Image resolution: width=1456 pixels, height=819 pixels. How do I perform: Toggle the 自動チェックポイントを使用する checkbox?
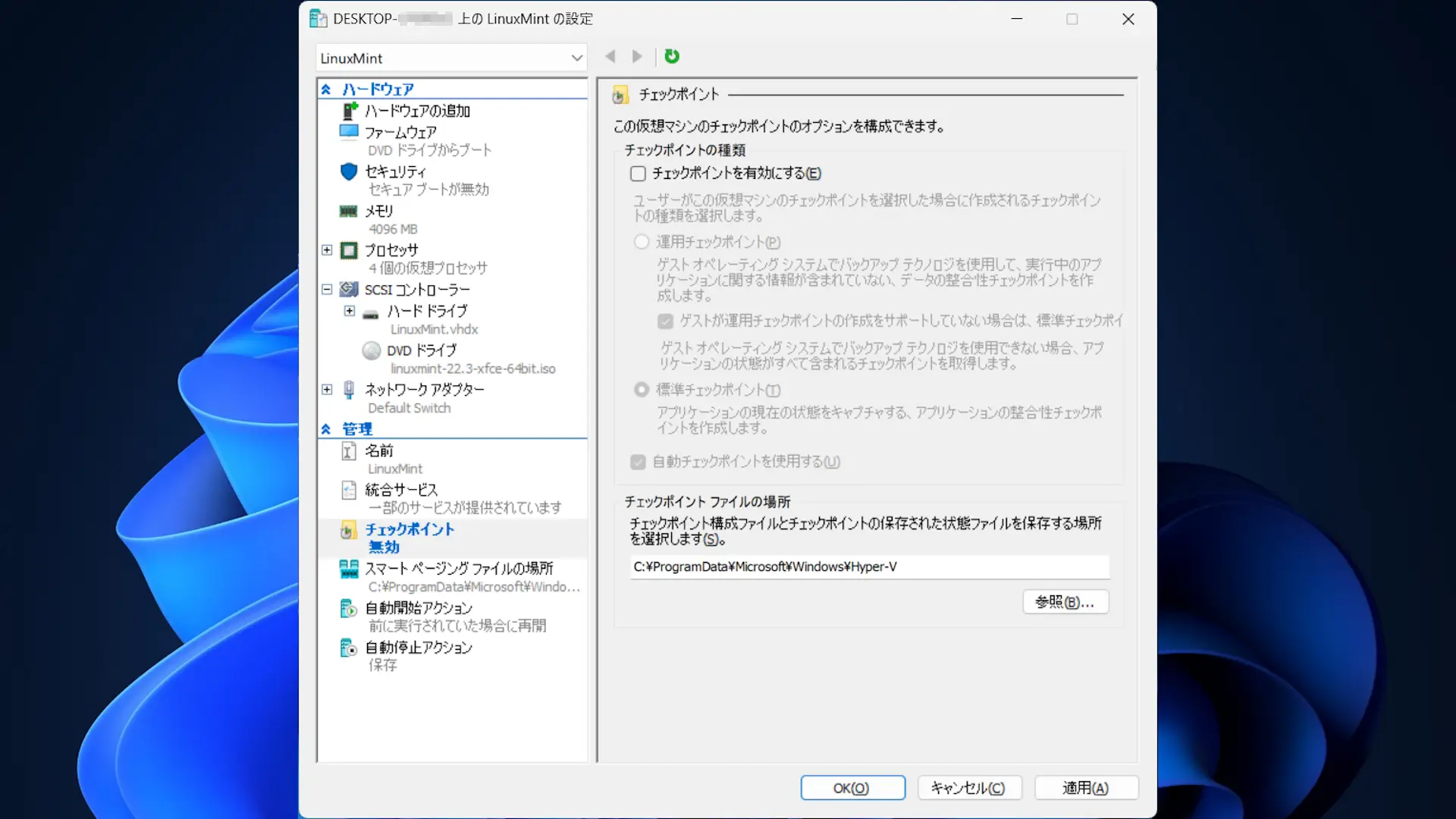click(x=639, y=462)
